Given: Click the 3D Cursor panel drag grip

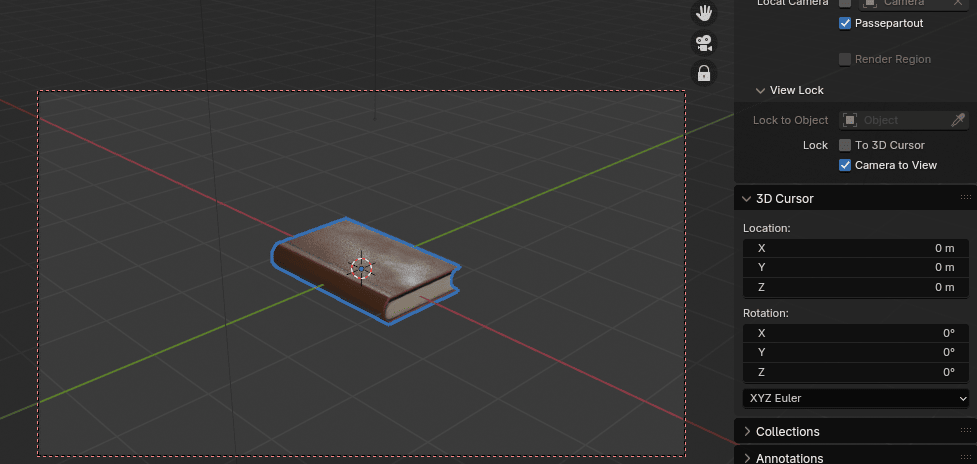Looking at the screenshot, I should 965,198.
